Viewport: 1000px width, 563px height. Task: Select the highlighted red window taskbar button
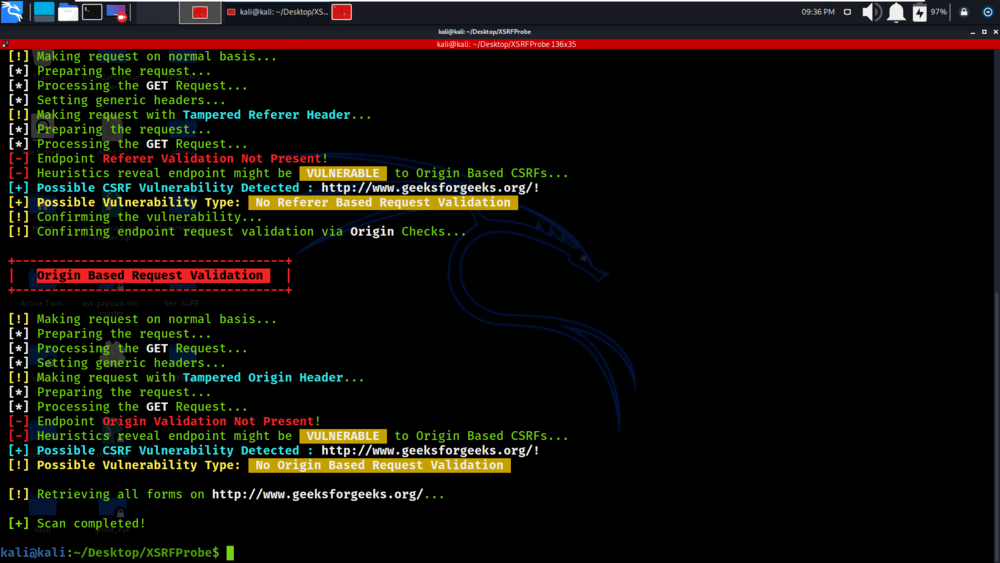[200, 12]
